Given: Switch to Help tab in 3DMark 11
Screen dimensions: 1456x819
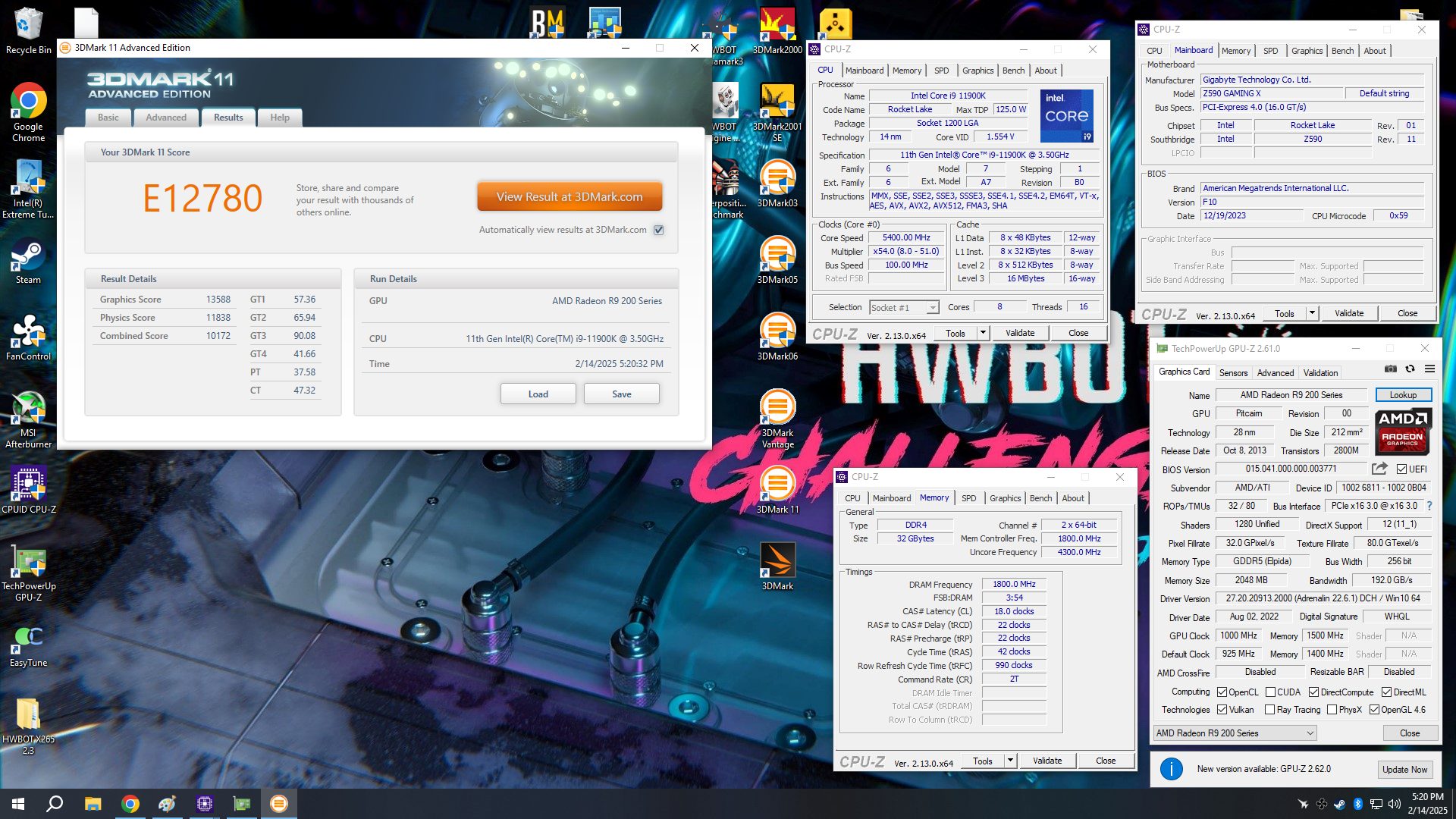Looking at the screenshot, I should pos(280,118).
